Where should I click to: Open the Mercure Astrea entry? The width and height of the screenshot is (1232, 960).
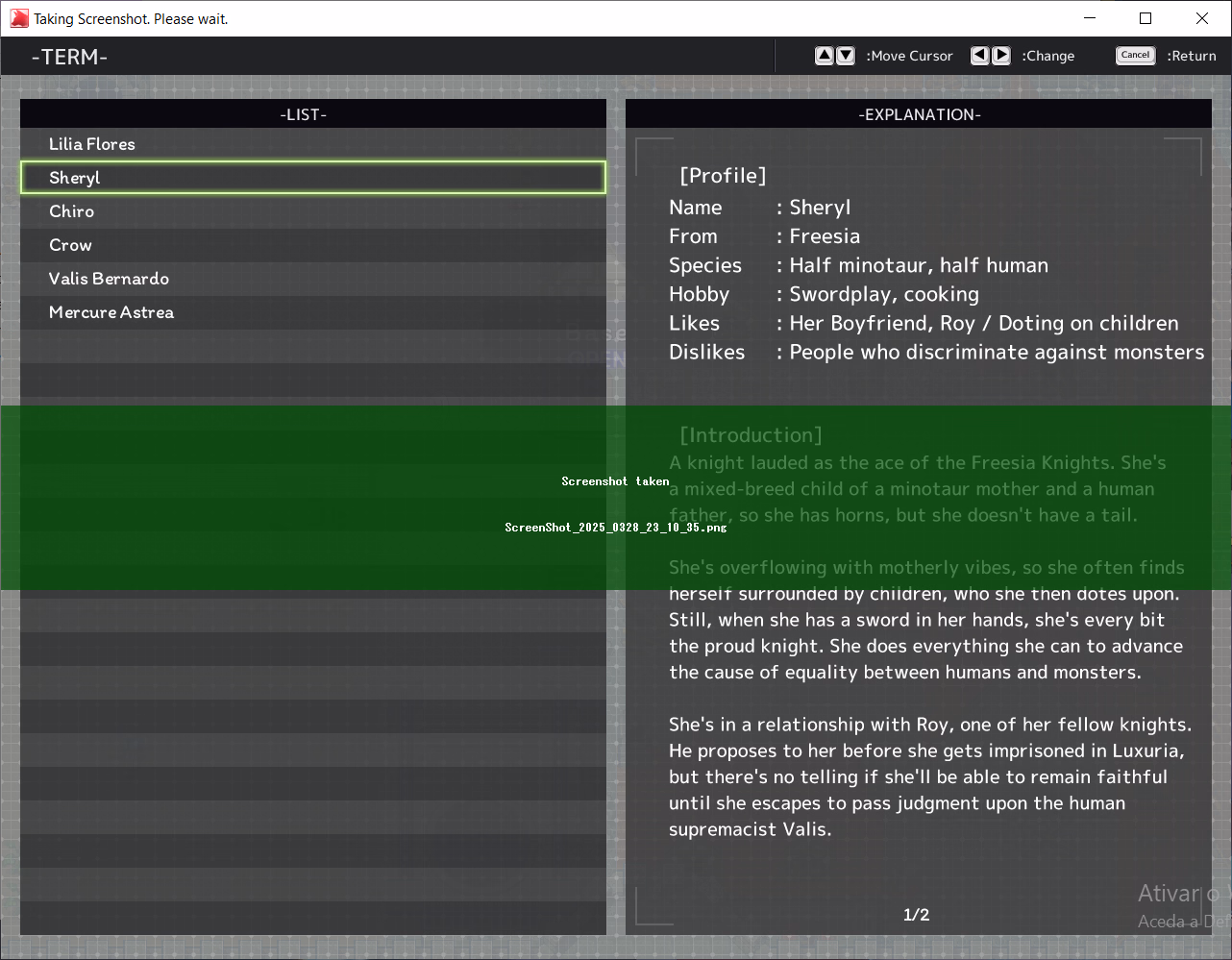pyautogui.click(x=111, y=312)
